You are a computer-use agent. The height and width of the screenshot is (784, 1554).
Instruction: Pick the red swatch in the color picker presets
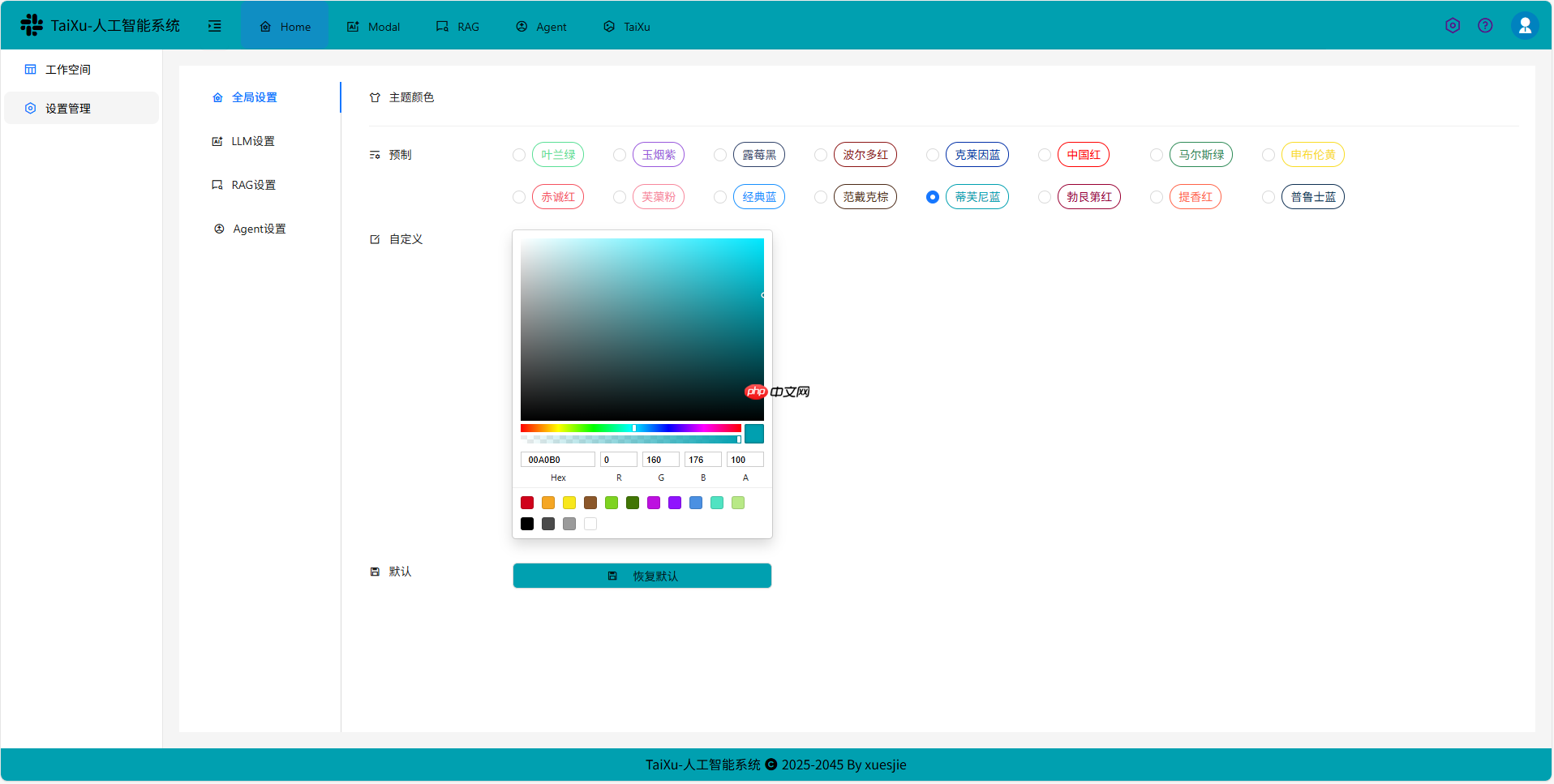(526, 503)
